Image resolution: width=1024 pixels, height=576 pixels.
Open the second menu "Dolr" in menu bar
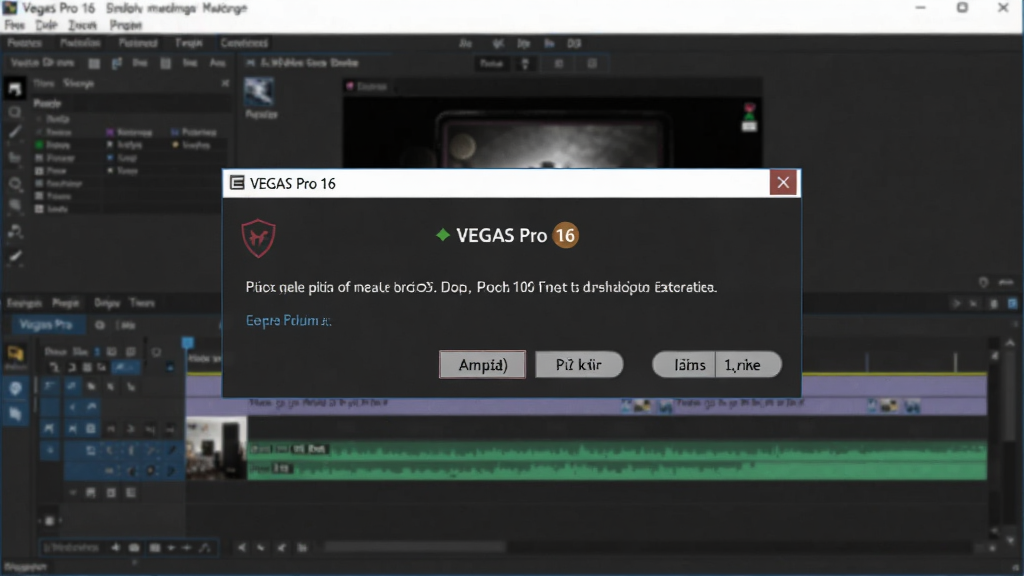pyautogui.click(x=46, y=25)
